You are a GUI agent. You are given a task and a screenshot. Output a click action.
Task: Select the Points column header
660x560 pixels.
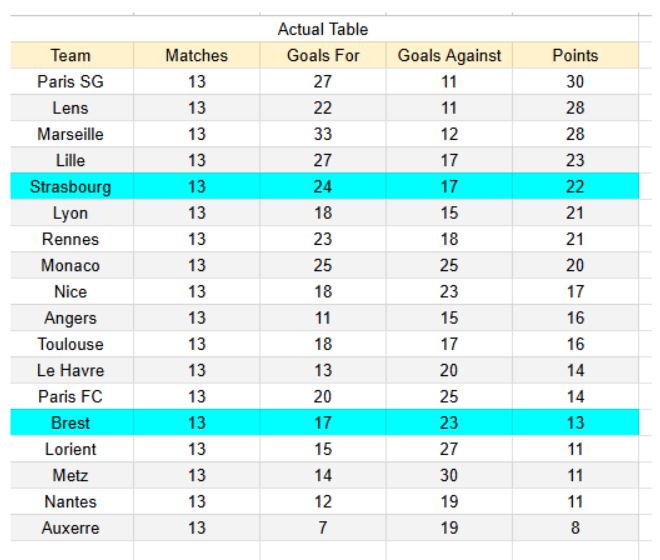[x=574, y=56]
